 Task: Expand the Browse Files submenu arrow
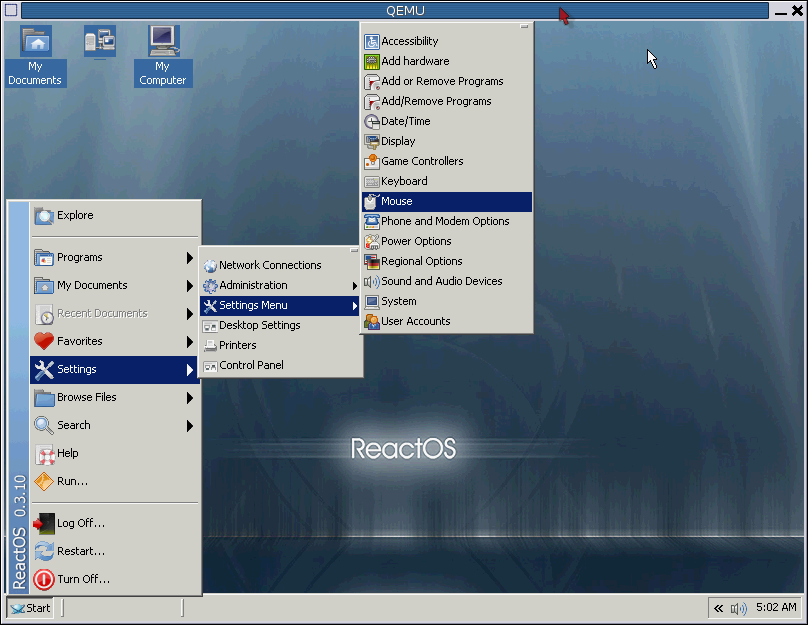(x=190, y=398)
